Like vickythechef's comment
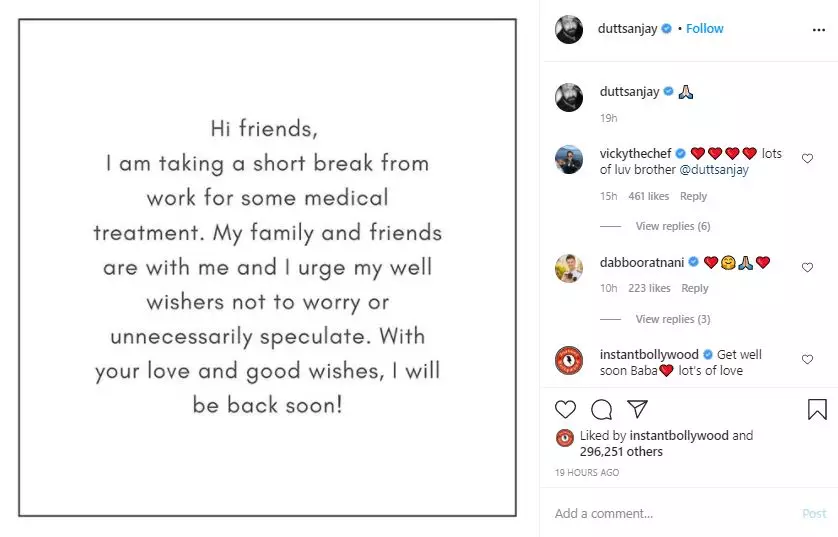Viewport: 838px width, 537px height. pyautogui.click(x=808, y=158)
